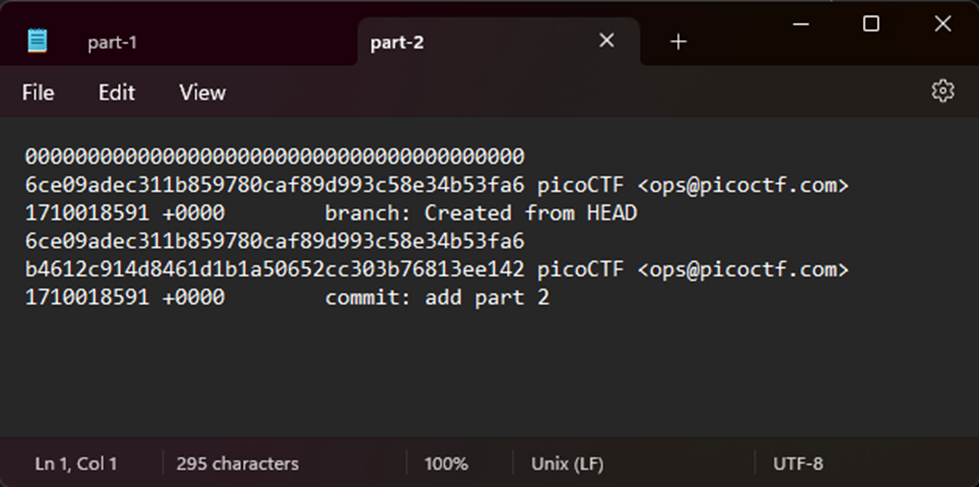Click the "commit: add part 2" text
The height and width of the screenshot is (487, 979).
(437, 297)
